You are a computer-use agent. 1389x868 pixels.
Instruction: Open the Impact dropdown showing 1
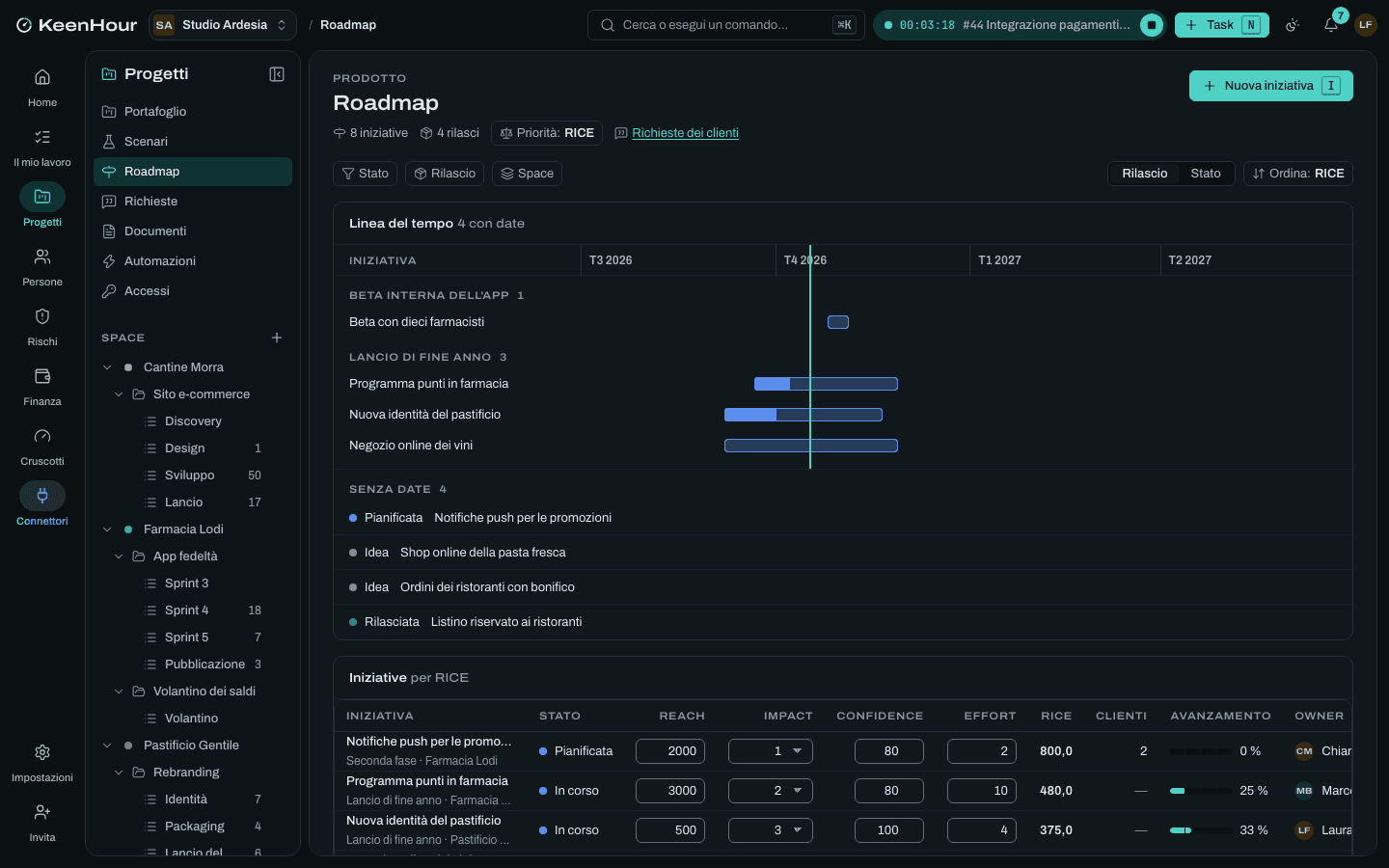point(770,751)
